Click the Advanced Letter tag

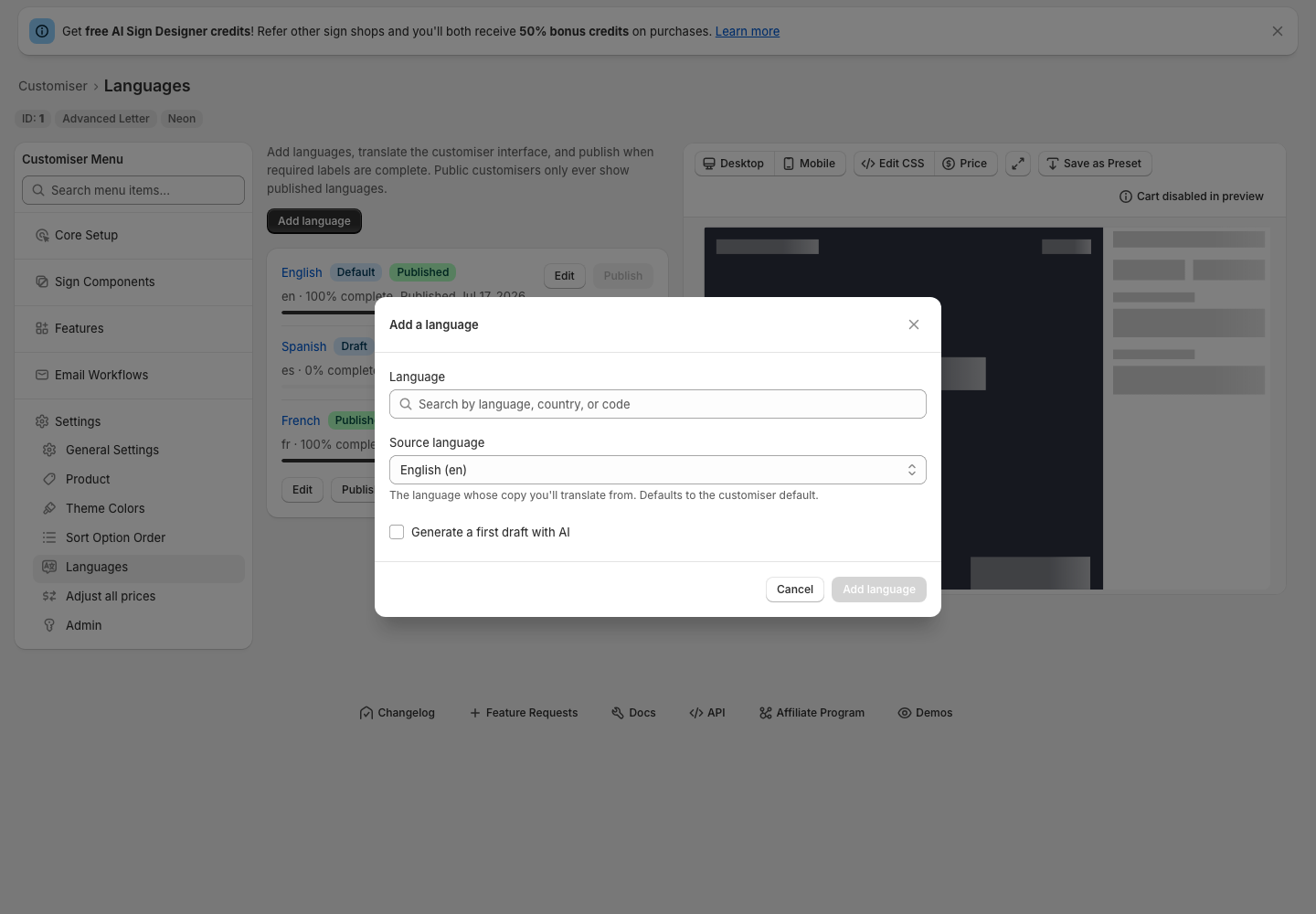coord(106,119)
